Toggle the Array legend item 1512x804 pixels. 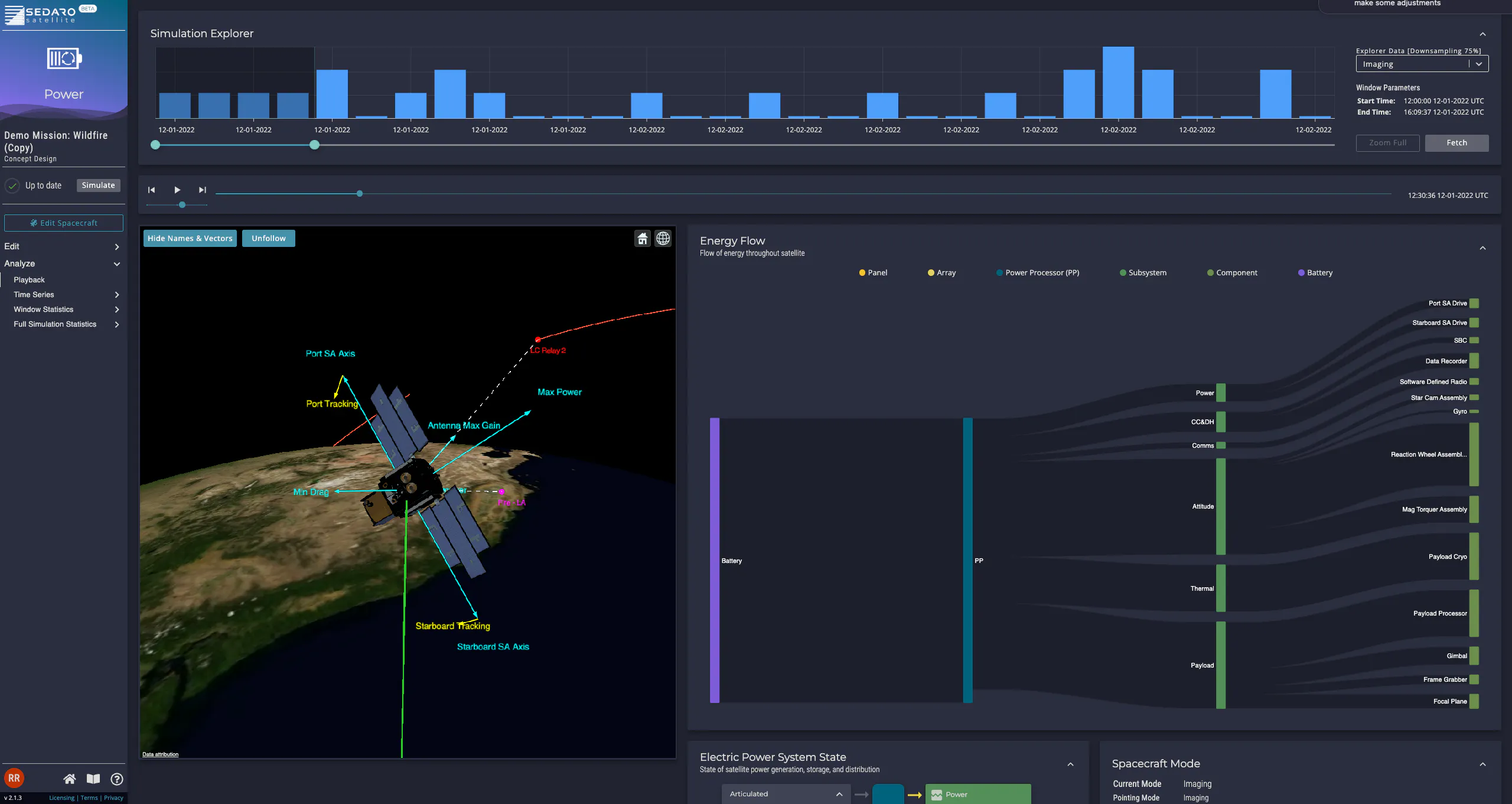941,273
